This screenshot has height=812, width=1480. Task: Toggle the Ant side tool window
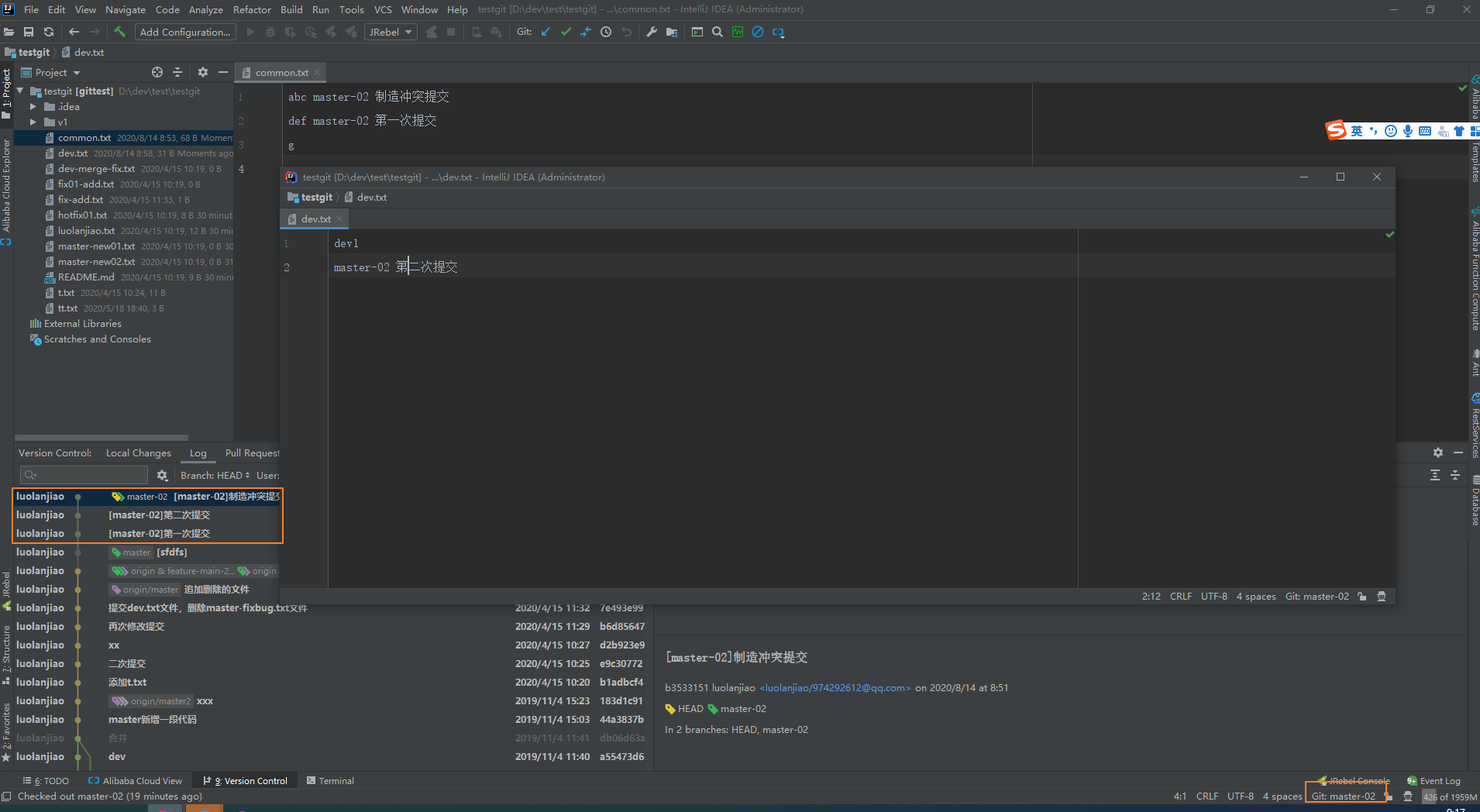pos(1475,363)
